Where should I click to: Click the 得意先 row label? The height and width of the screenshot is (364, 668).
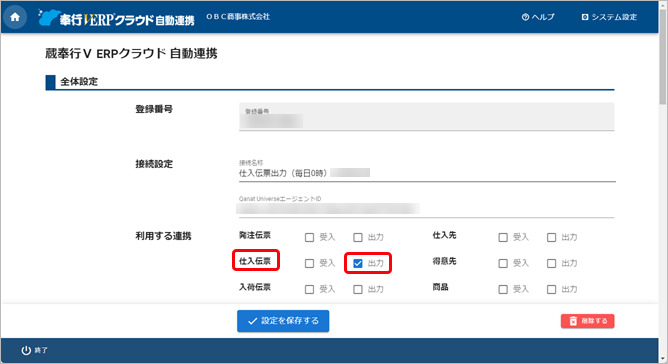tap(444, 261)
